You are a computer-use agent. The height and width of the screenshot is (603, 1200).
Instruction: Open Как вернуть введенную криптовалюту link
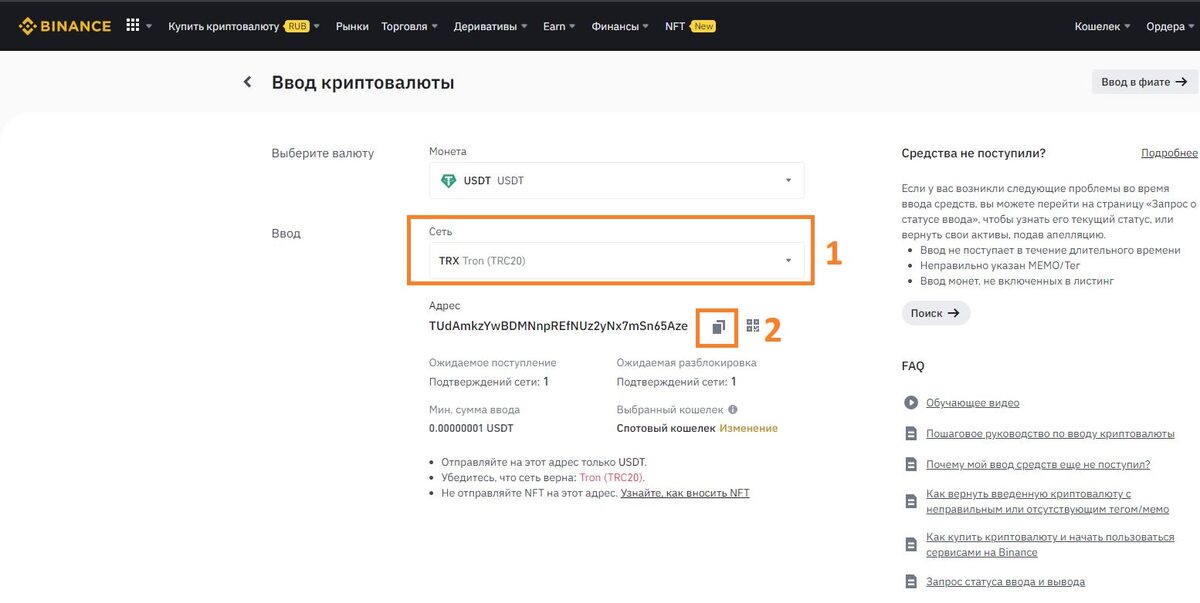pos(1048,501)
